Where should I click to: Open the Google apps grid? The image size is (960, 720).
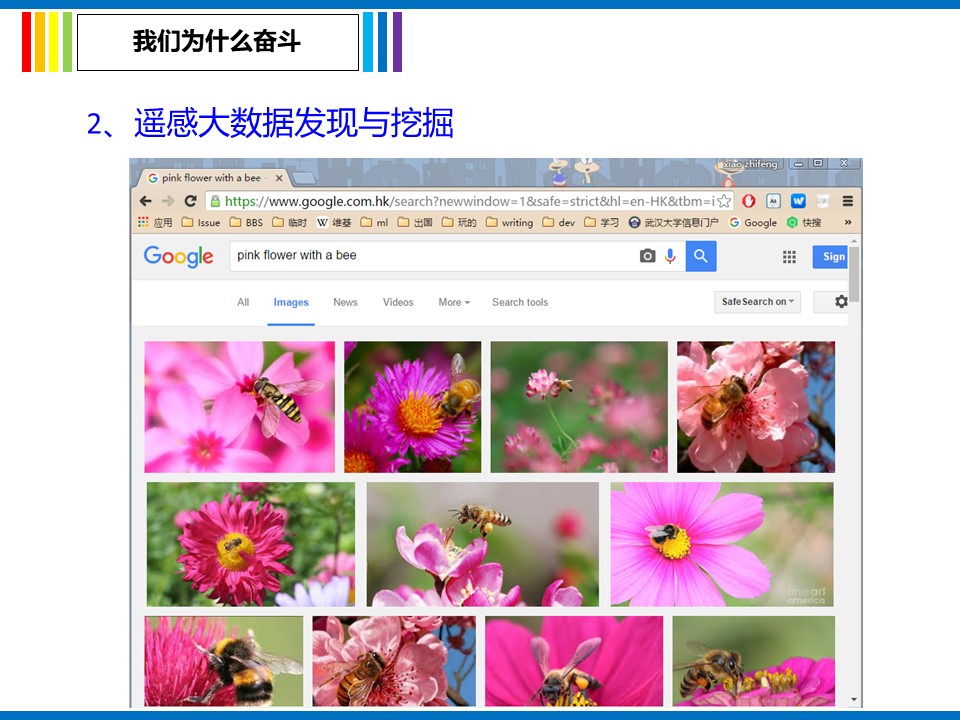(x=789, y=257)
